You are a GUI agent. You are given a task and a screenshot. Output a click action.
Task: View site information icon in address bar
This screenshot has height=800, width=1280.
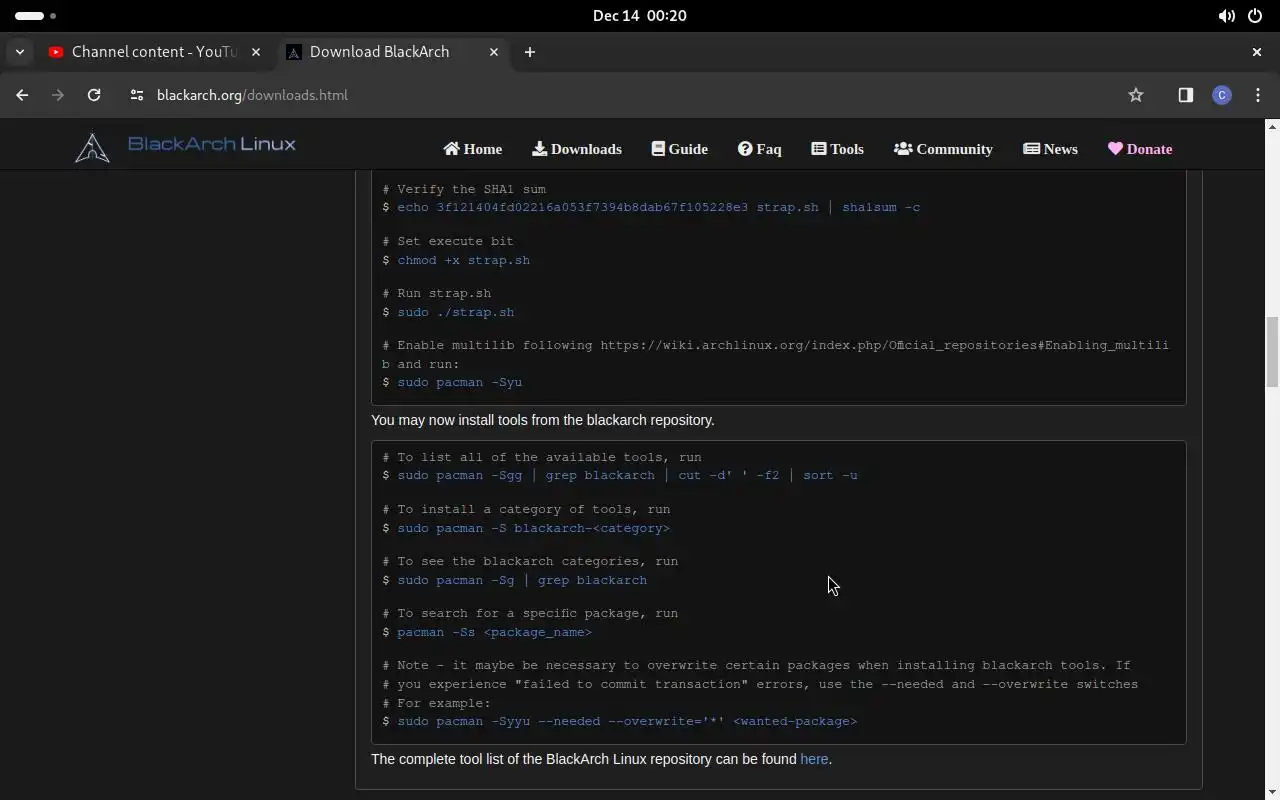point(137,95)
